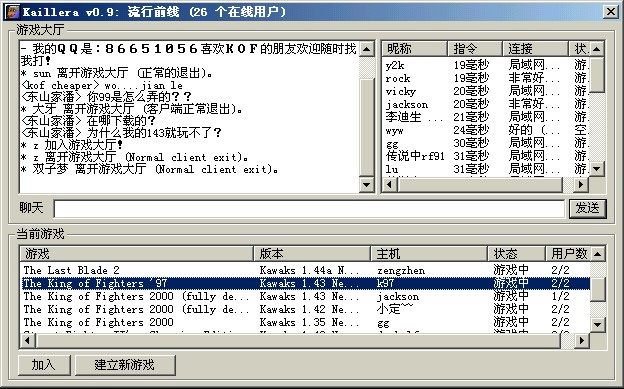Viewport: 624px width, 389px height.
Task: Click the 建立新游戏 create game button
Action: (x=125, y=365)
